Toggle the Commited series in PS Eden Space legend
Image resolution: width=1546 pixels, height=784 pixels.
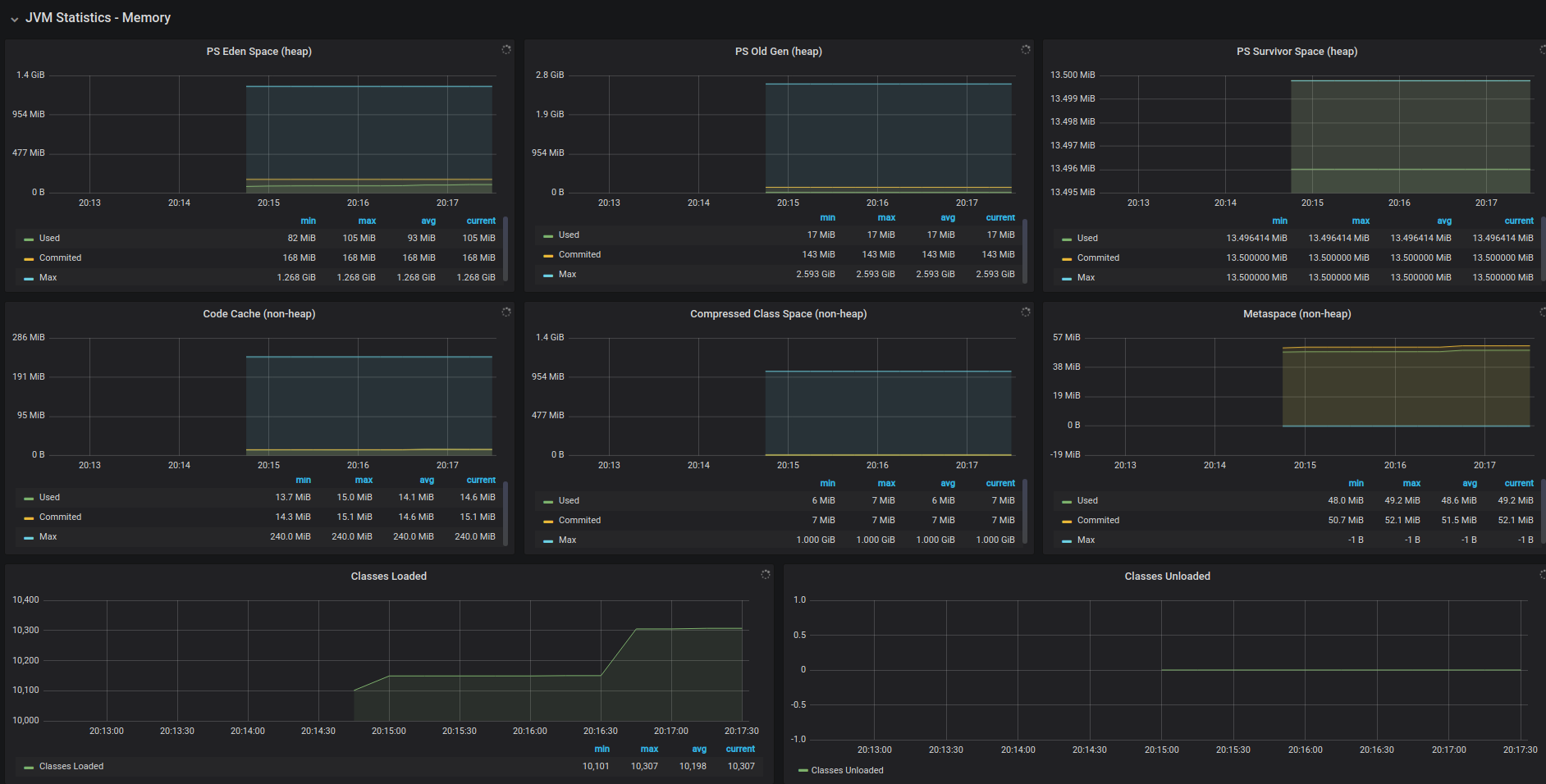[61, 258]
